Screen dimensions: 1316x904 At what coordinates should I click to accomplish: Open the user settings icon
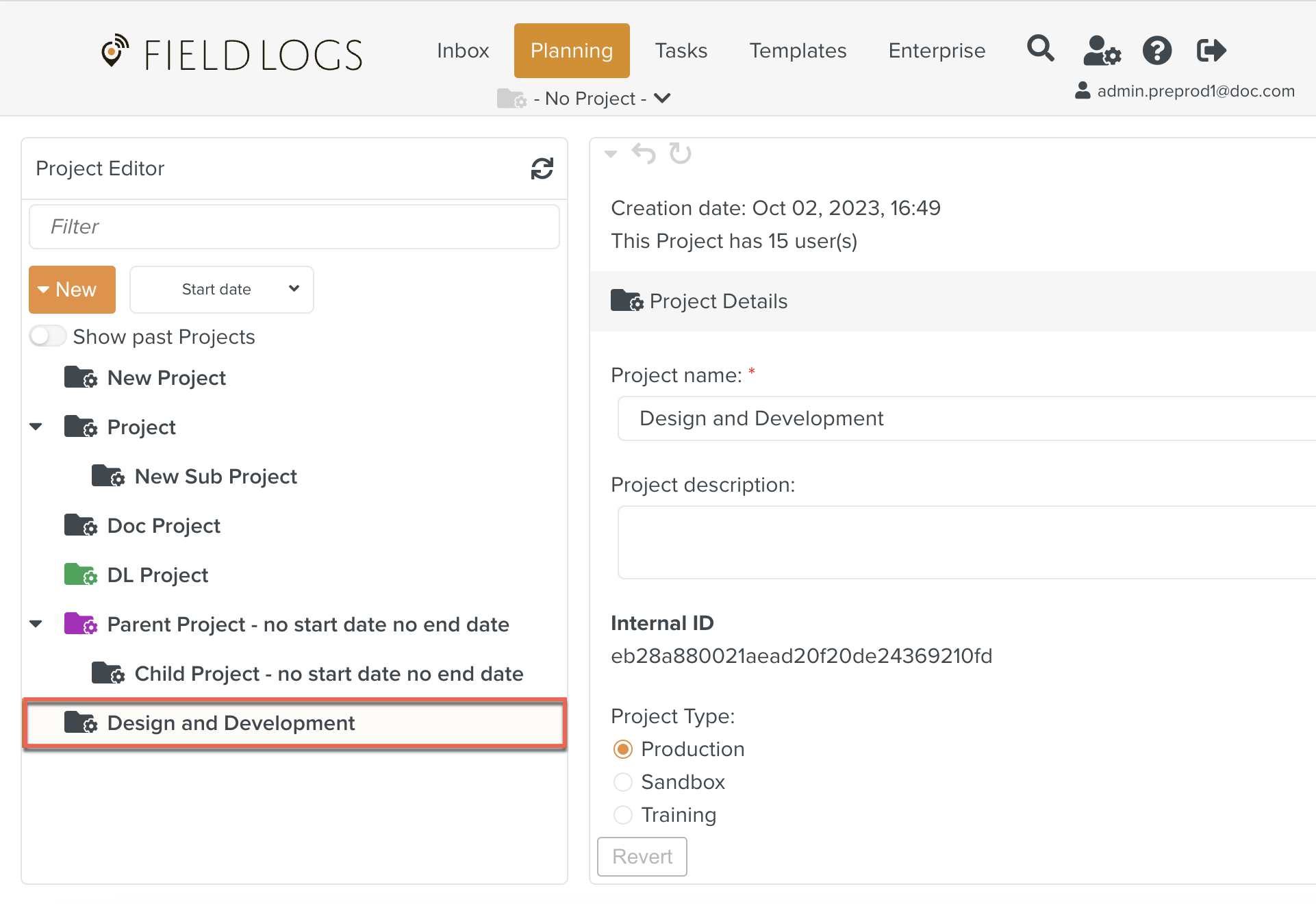tap(1101, 51)
